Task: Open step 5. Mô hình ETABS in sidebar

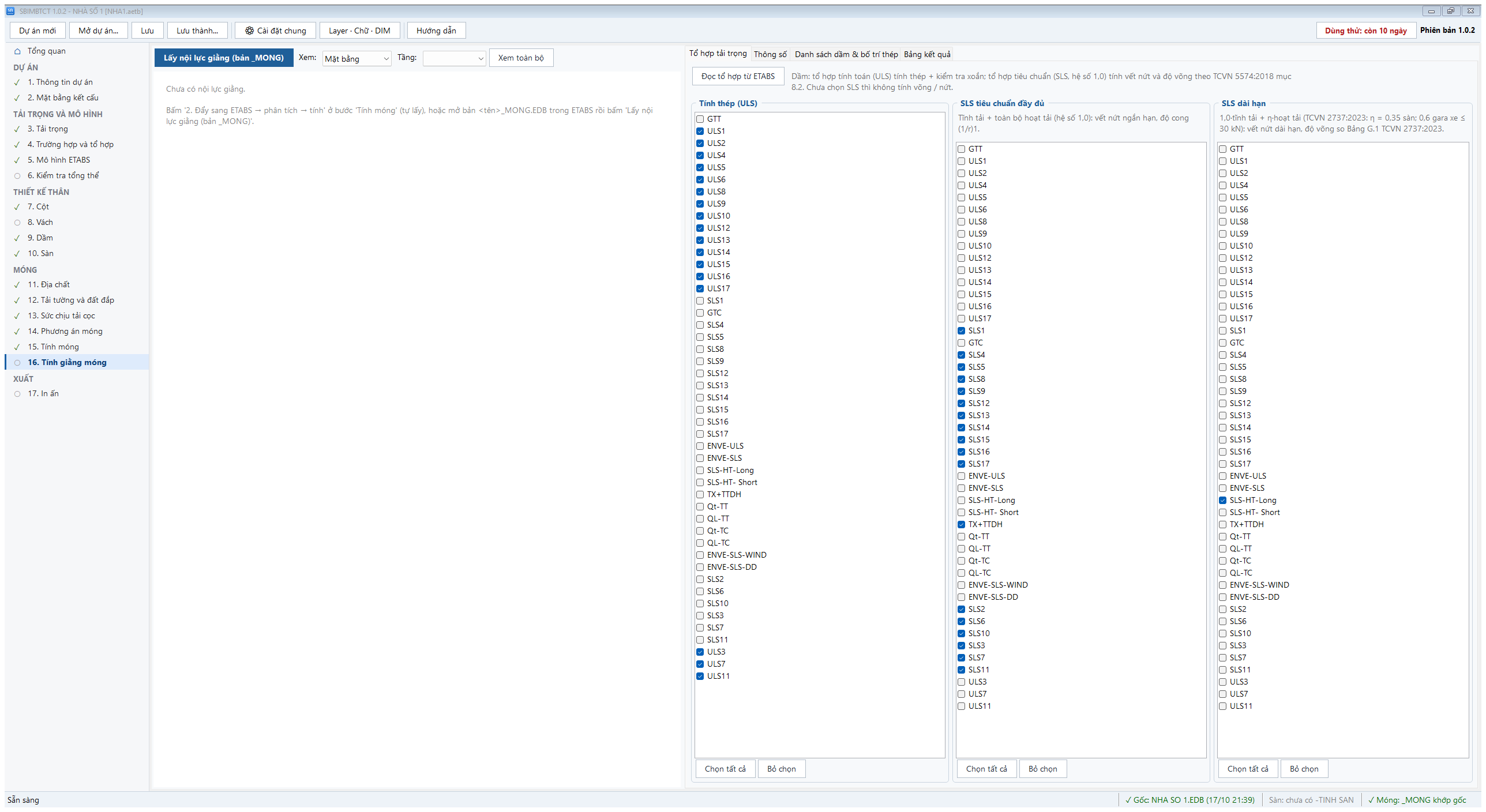Action: [x=77, y=160]
